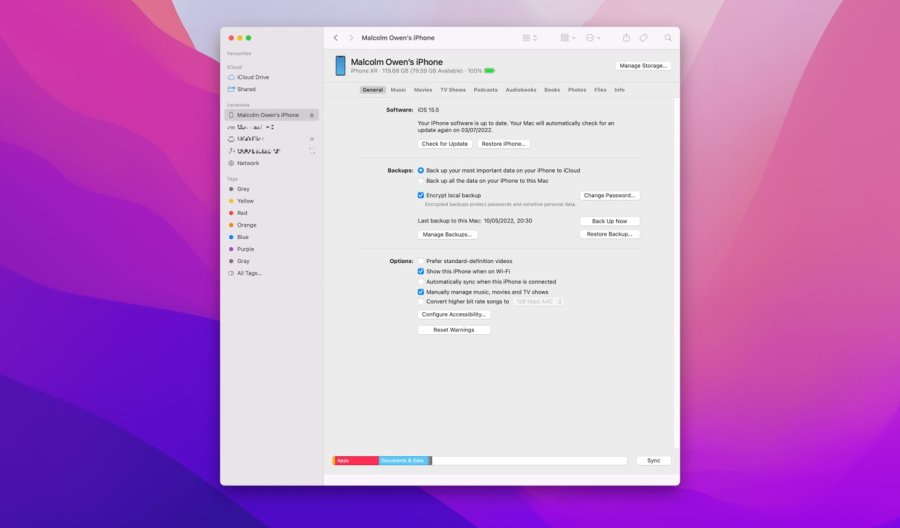This screenshot has width=900, height=528.
Task: Enable Convert higher bit rate songs
Action: coord(421,301)
